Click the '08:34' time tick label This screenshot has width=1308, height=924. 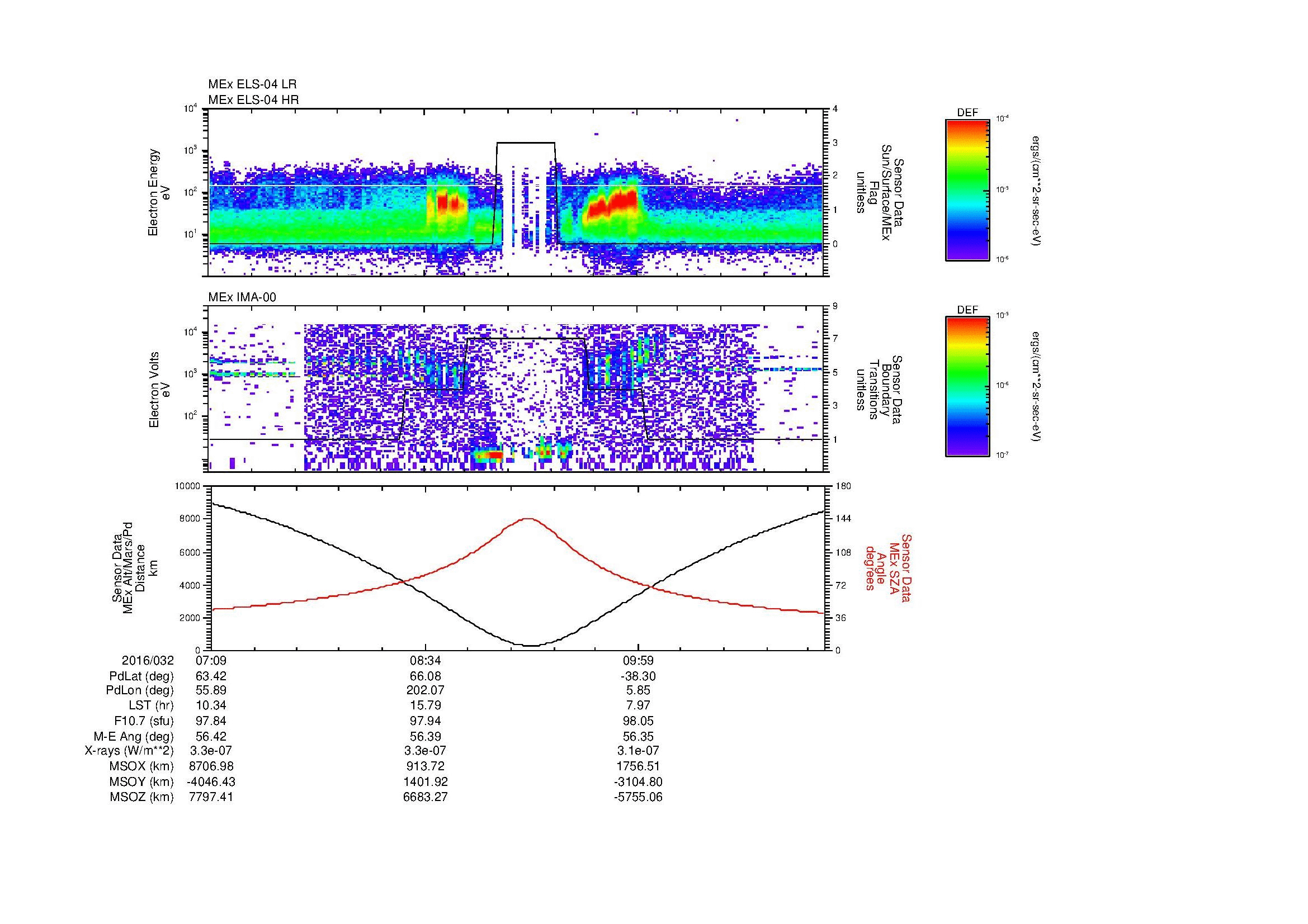pyautogui.click(x=425, y=660)
